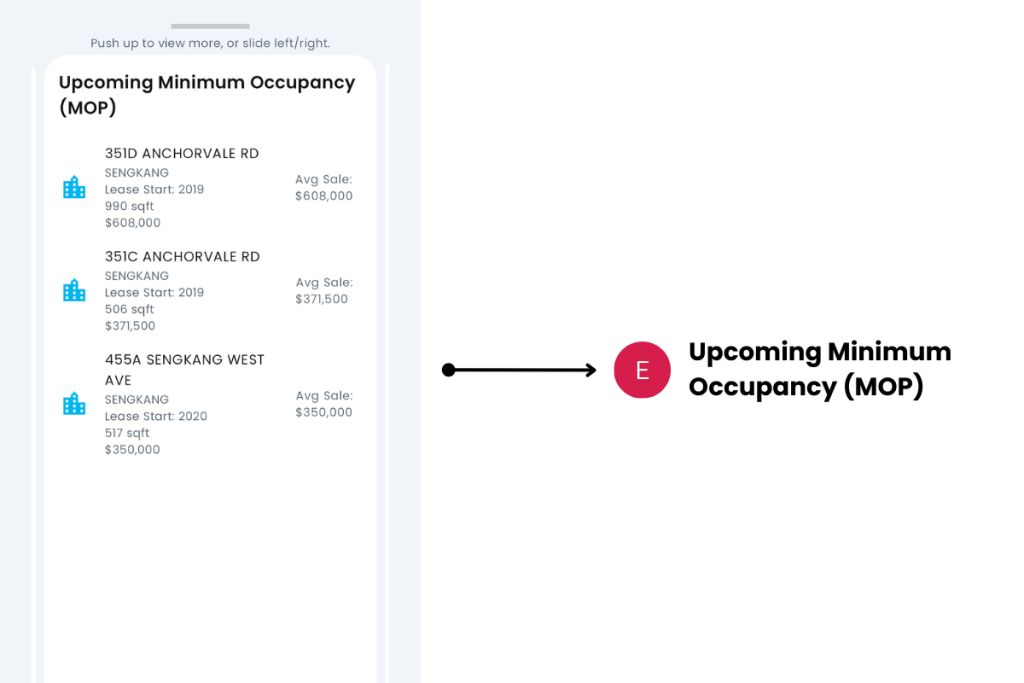Viewport: 1024px width, 683px height.
Task: Click building icon beside 351D Anchorvale Rd
Action: tap(74, 188)
